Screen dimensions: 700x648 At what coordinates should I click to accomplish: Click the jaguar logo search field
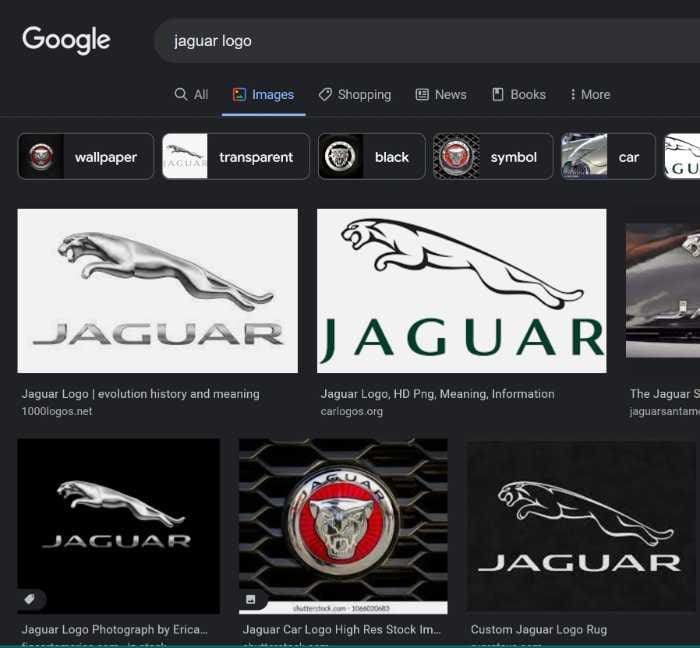point(400,41)
